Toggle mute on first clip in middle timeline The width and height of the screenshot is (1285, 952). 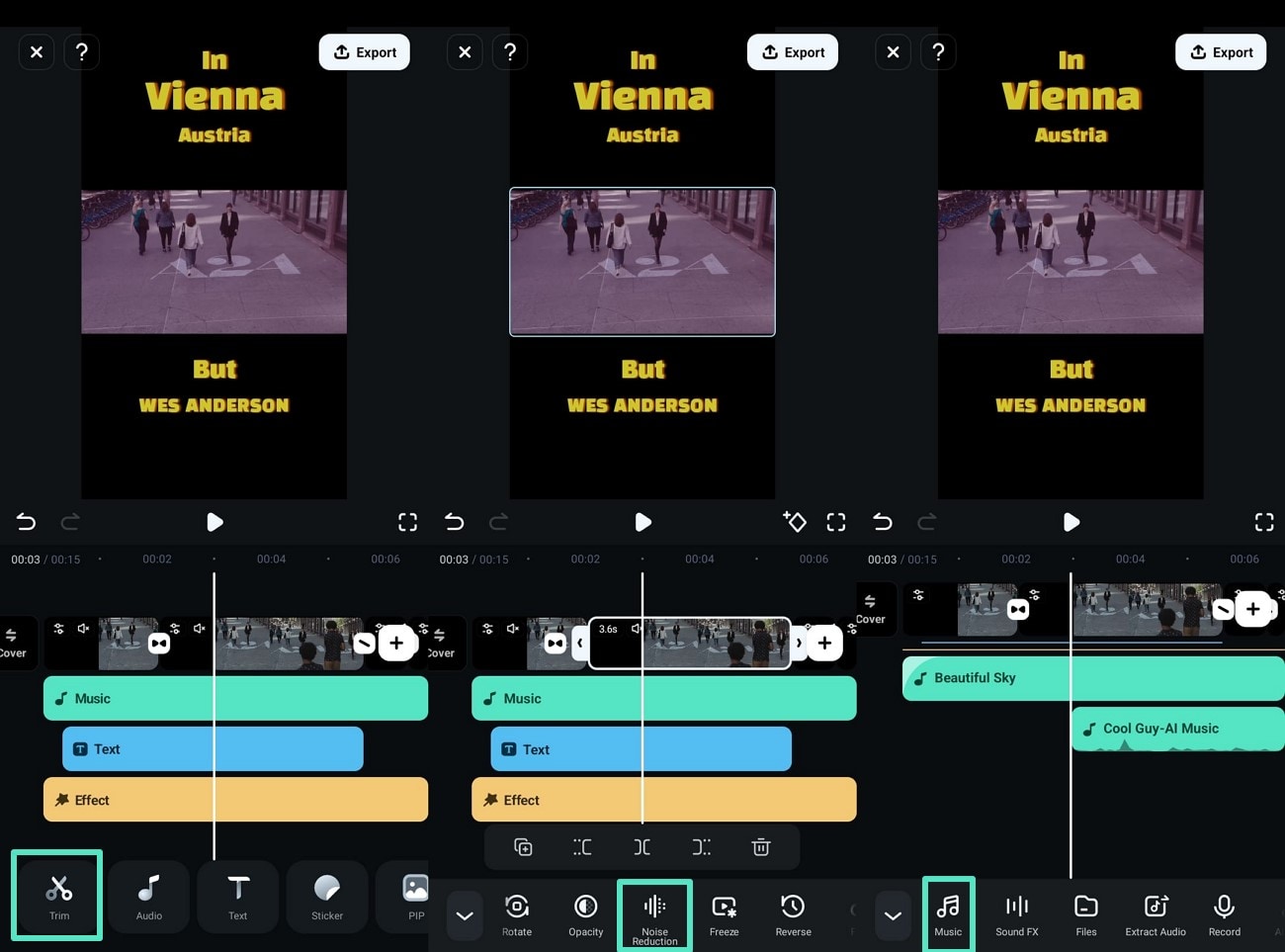coord(512,628)
